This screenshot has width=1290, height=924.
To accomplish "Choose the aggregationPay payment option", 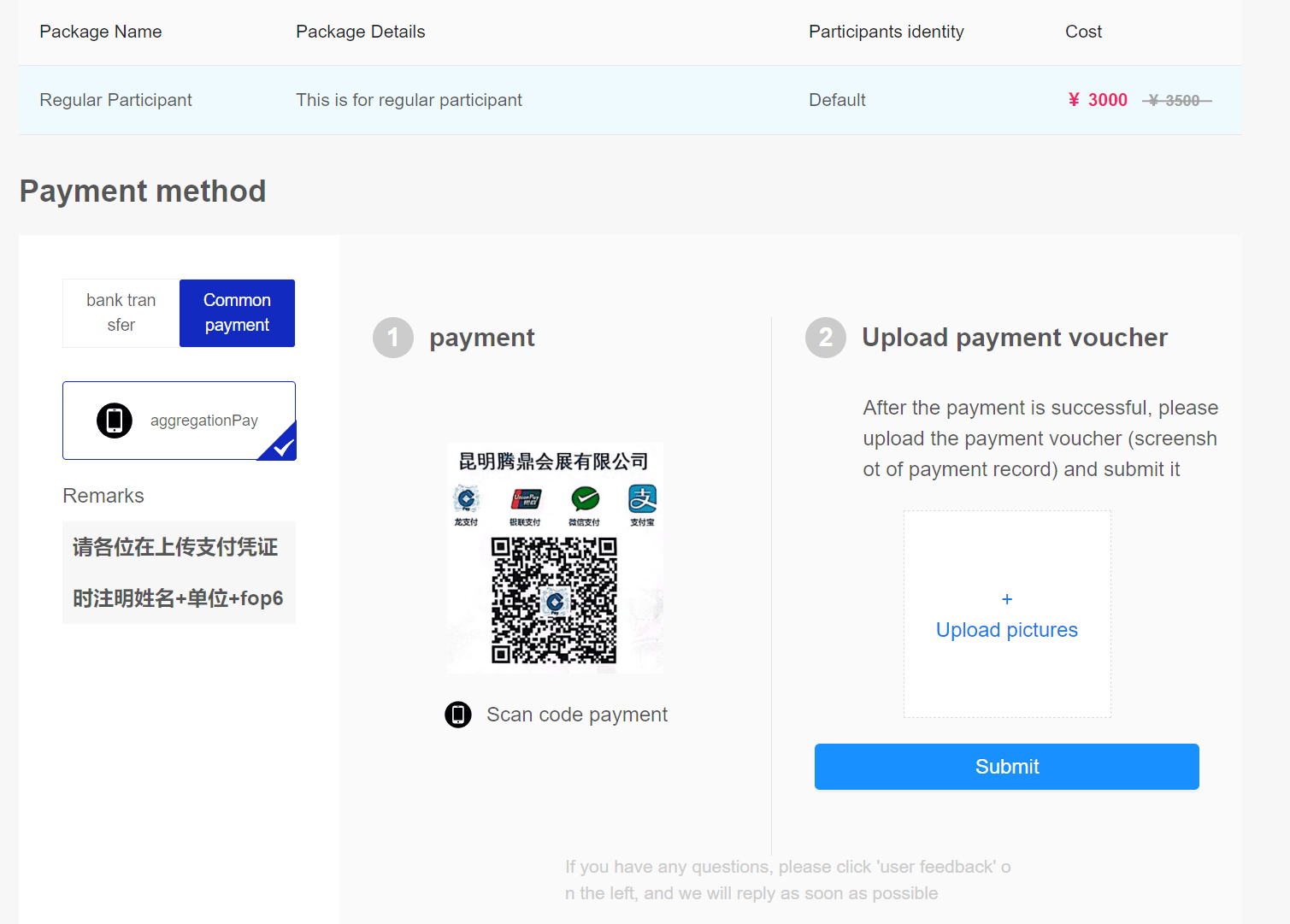I will 180,421.
